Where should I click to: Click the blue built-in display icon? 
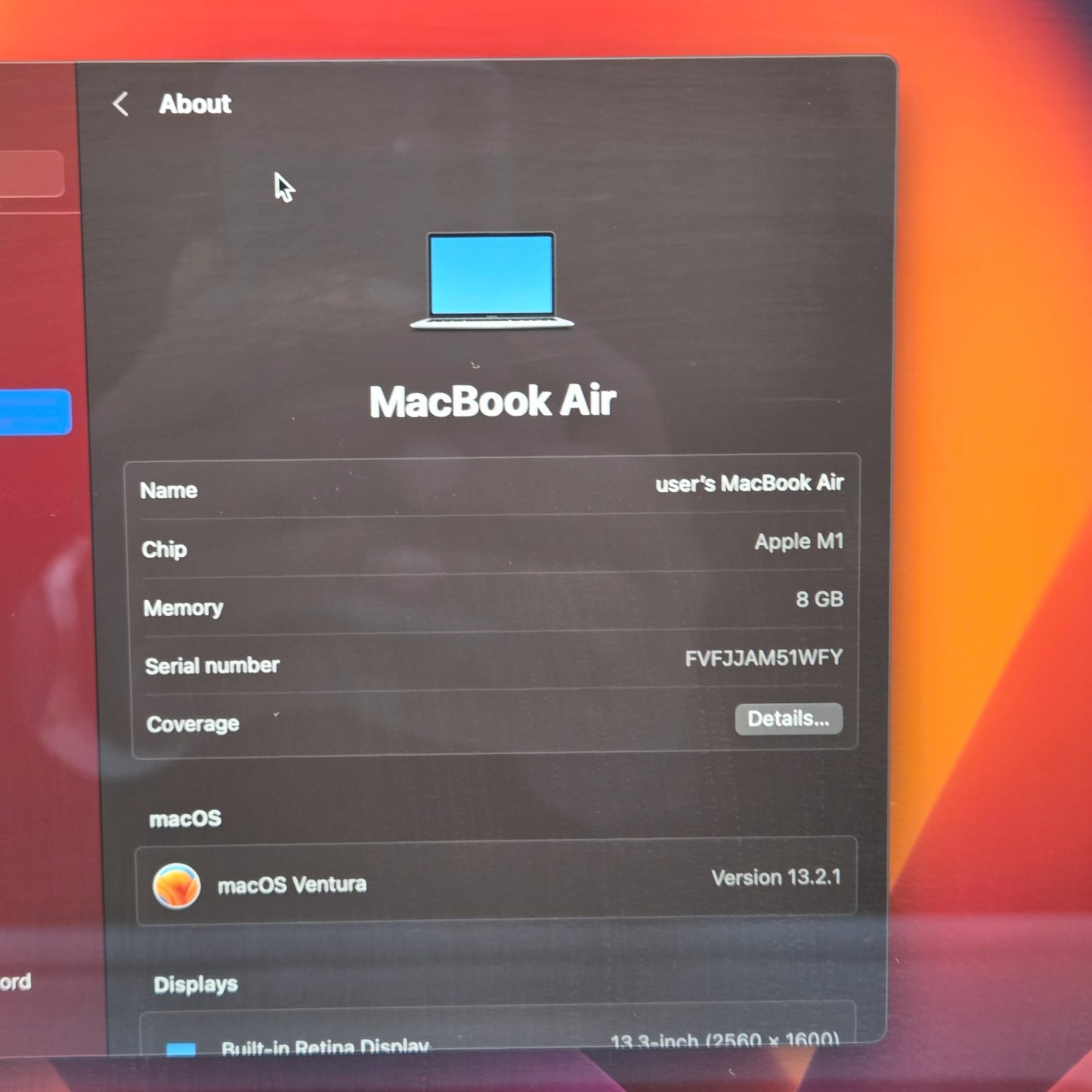pos(181,1049)
